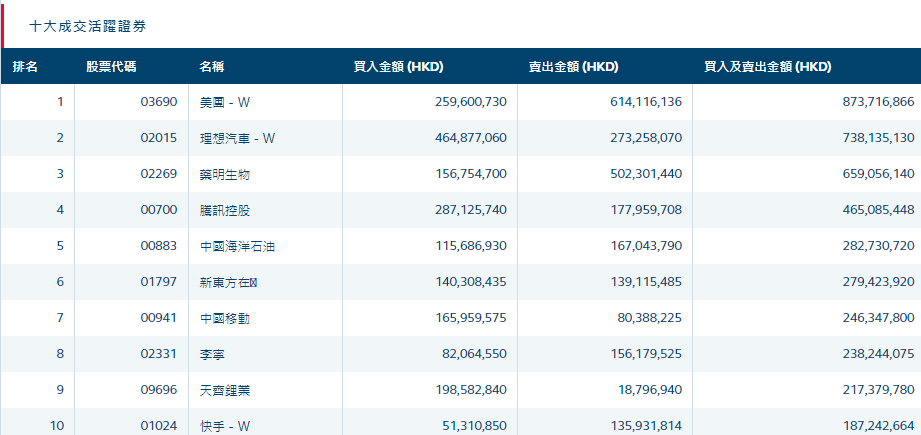Select total amount 282,730,720

point(879,246)
